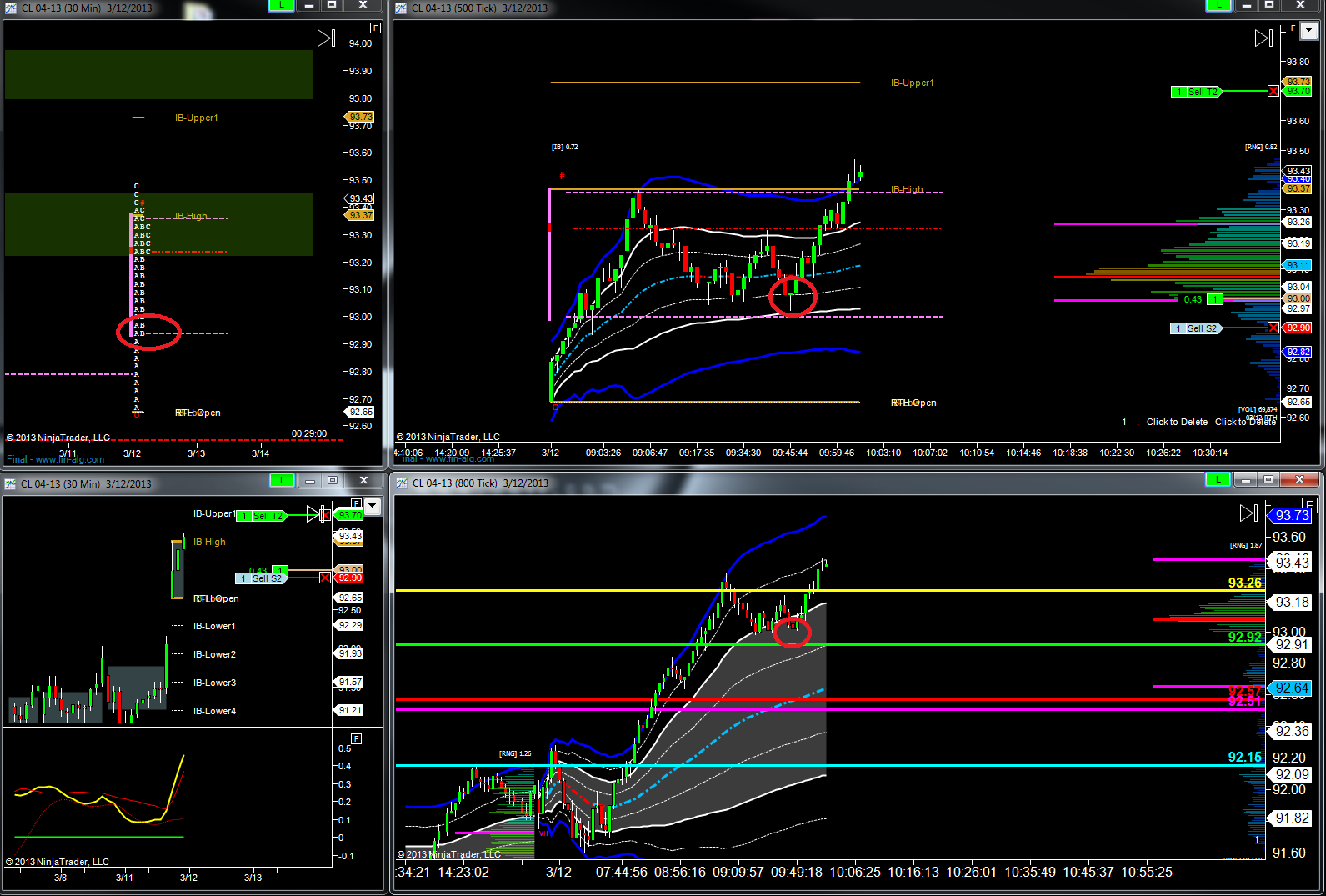This screenshot has width=1326, height=896.
Task: Cancel the Sell T2 order in 500 Tick chart
Action: (1273, 91)
